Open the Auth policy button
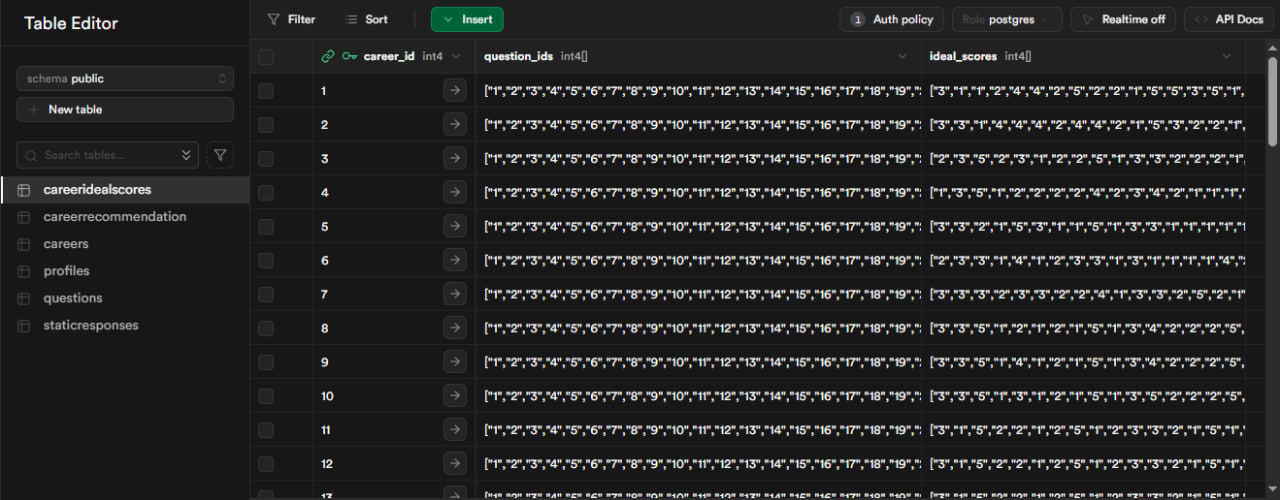Viewport: 1280px width, 500px height. [892, 19]
